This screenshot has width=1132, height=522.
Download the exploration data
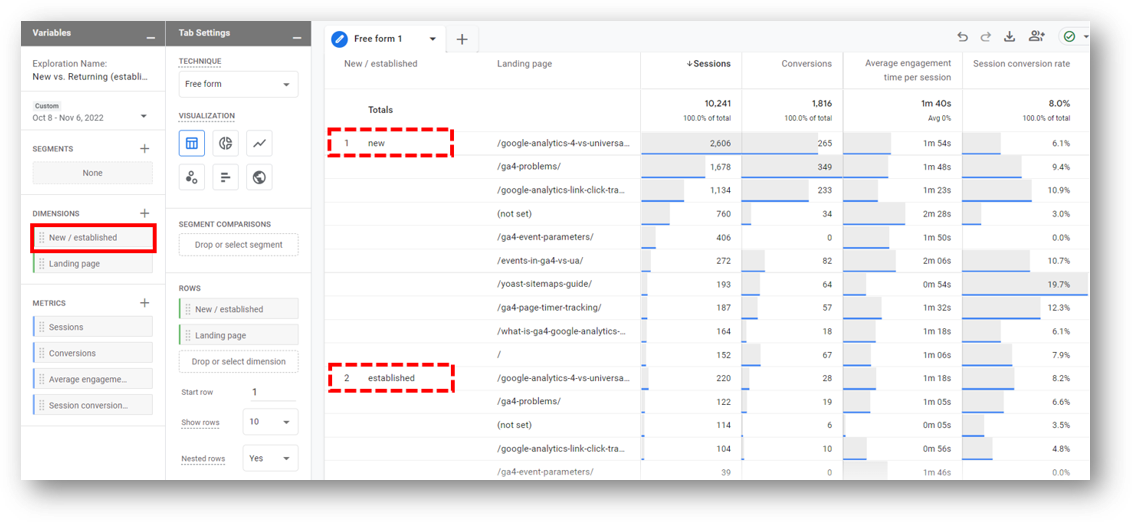(1009, 37)
